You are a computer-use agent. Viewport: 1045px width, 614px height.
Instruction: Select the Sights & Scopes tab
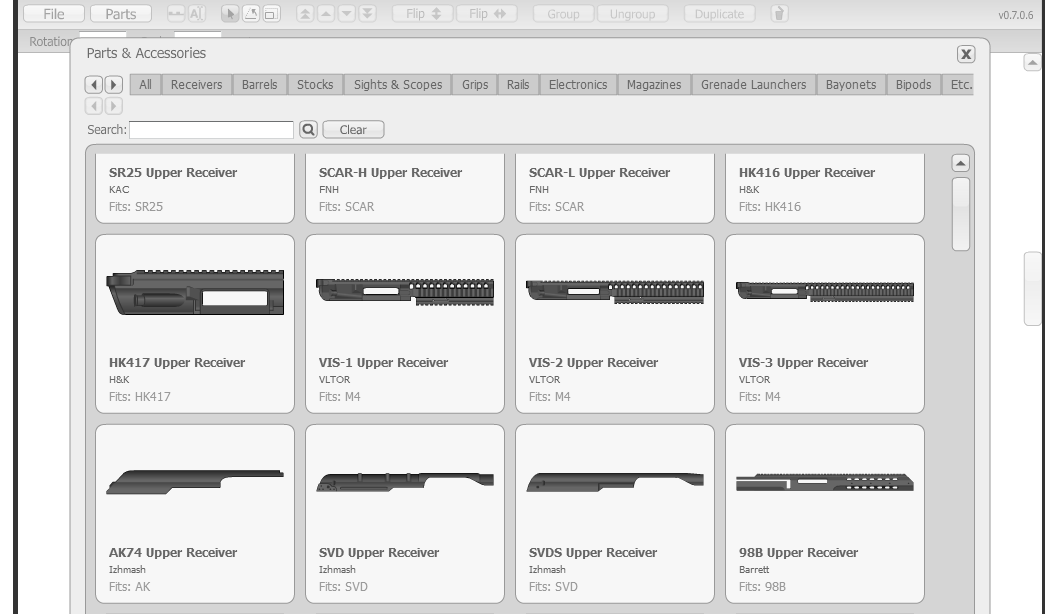398,85
